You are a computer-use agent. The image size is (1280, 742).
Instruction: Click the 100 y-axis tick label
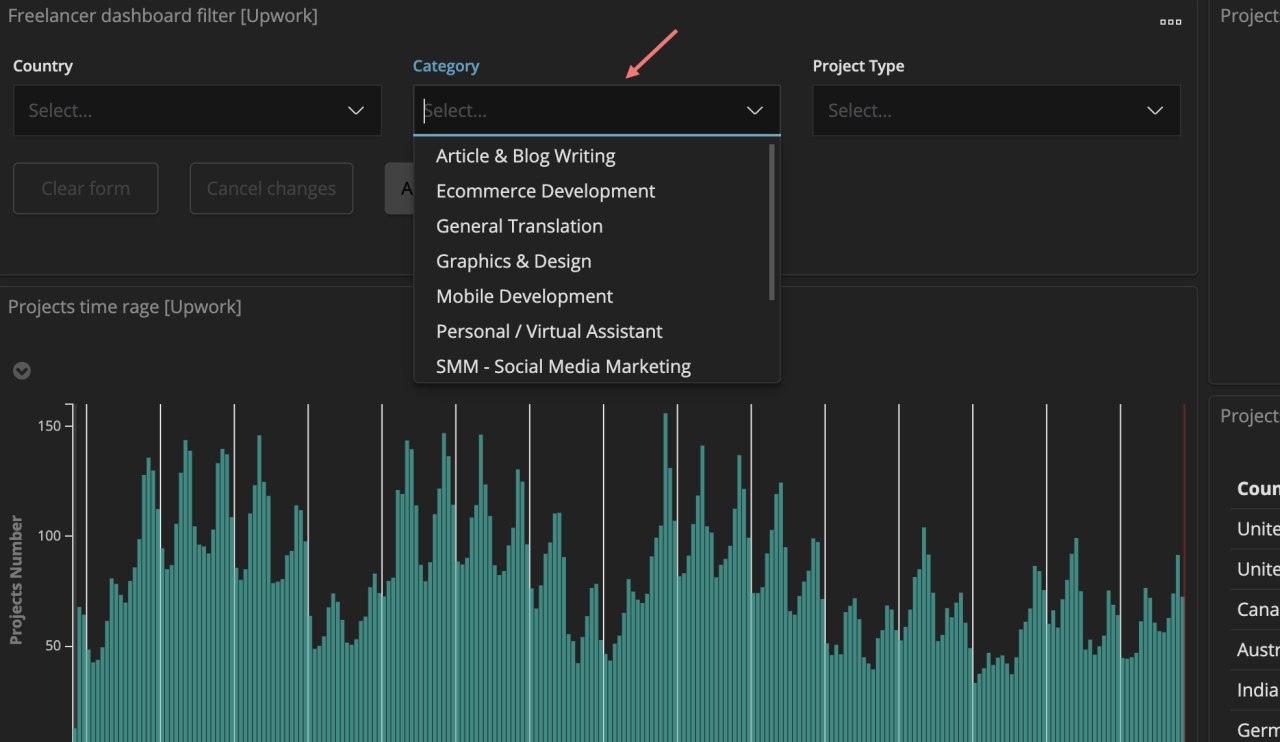coord(49,536)
